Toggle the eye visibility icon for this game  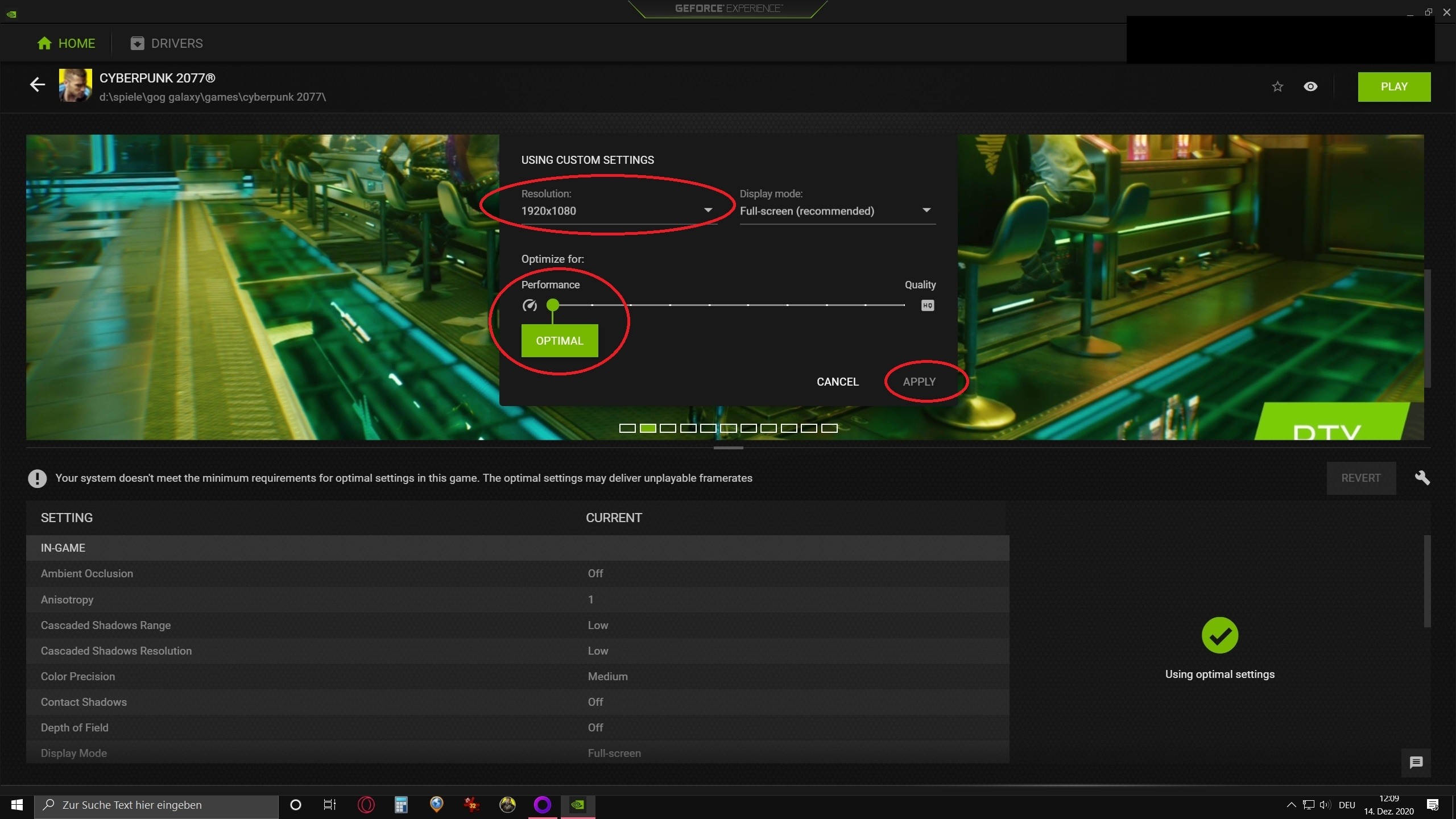[x=1310, y=86]
